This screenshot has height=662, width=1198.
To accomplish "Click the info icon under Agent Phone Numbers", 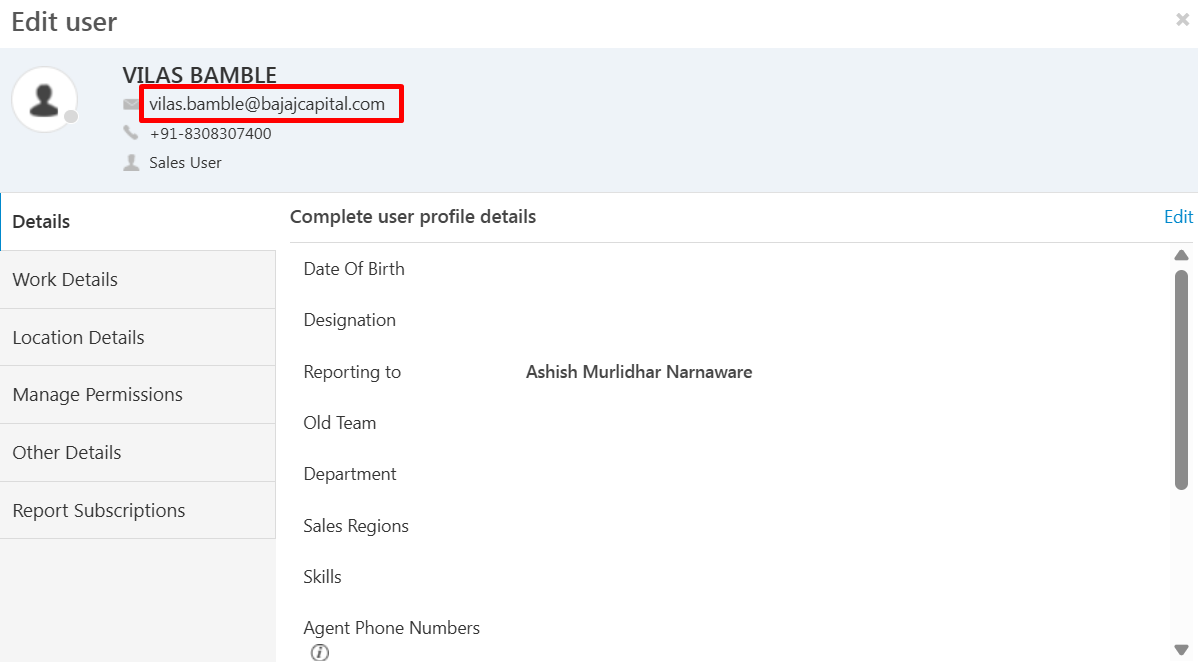I will coord(319,653).
